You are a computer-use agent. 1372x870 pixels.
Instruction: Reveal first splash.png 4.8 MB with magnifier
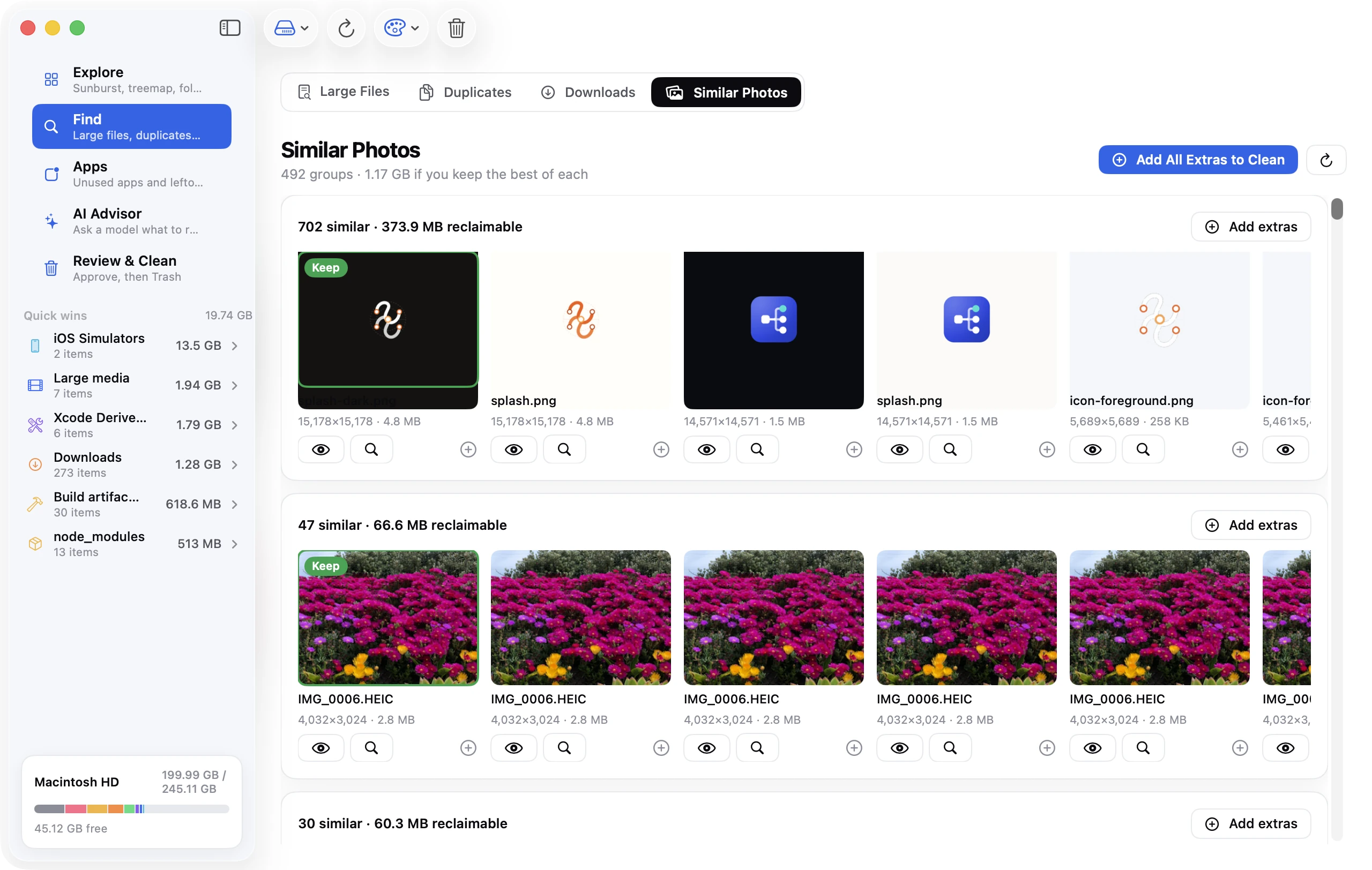point(564,450)
